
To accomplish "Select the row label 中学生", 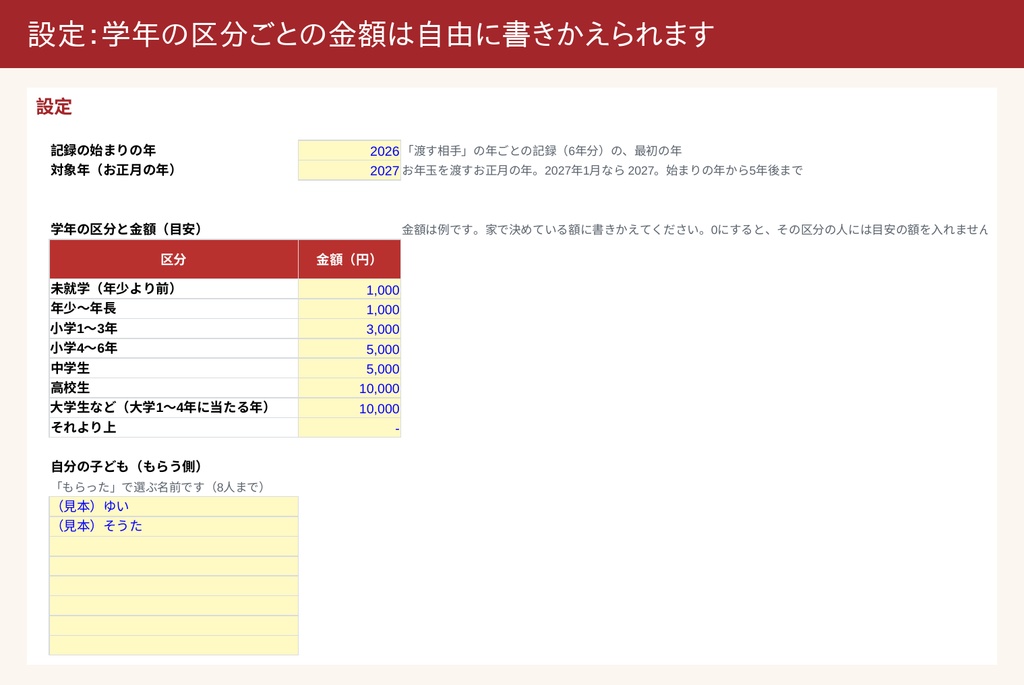I will pos(70,368).
